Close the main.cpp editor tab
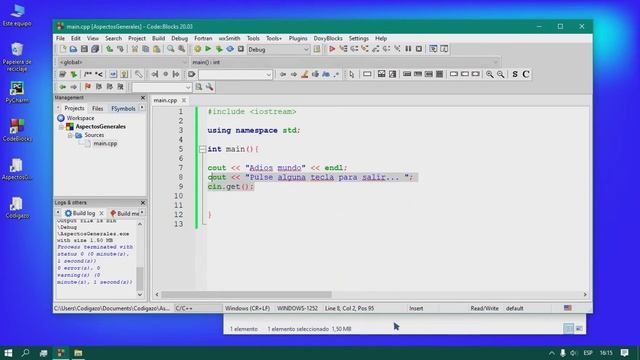Screen dimensions: 640x360 [184, 100]
